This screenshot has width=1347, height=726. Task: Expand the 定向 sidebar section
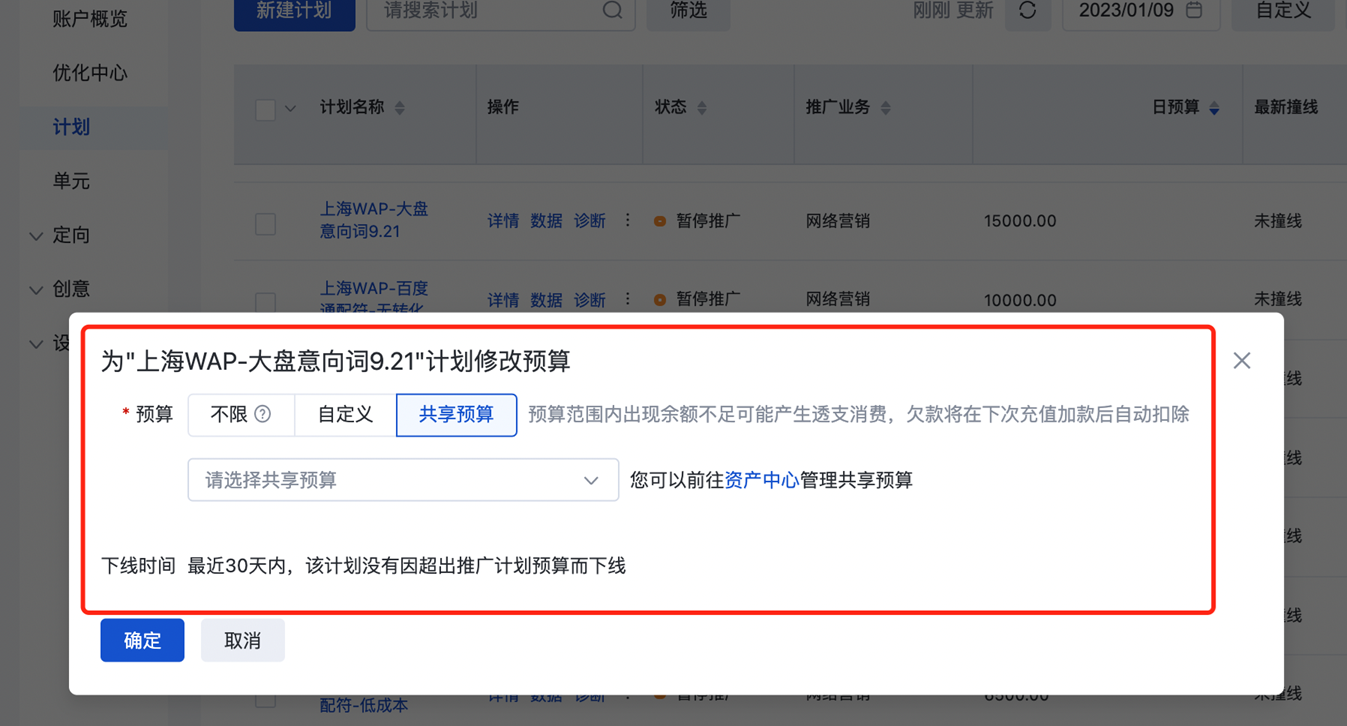(60, 235)
